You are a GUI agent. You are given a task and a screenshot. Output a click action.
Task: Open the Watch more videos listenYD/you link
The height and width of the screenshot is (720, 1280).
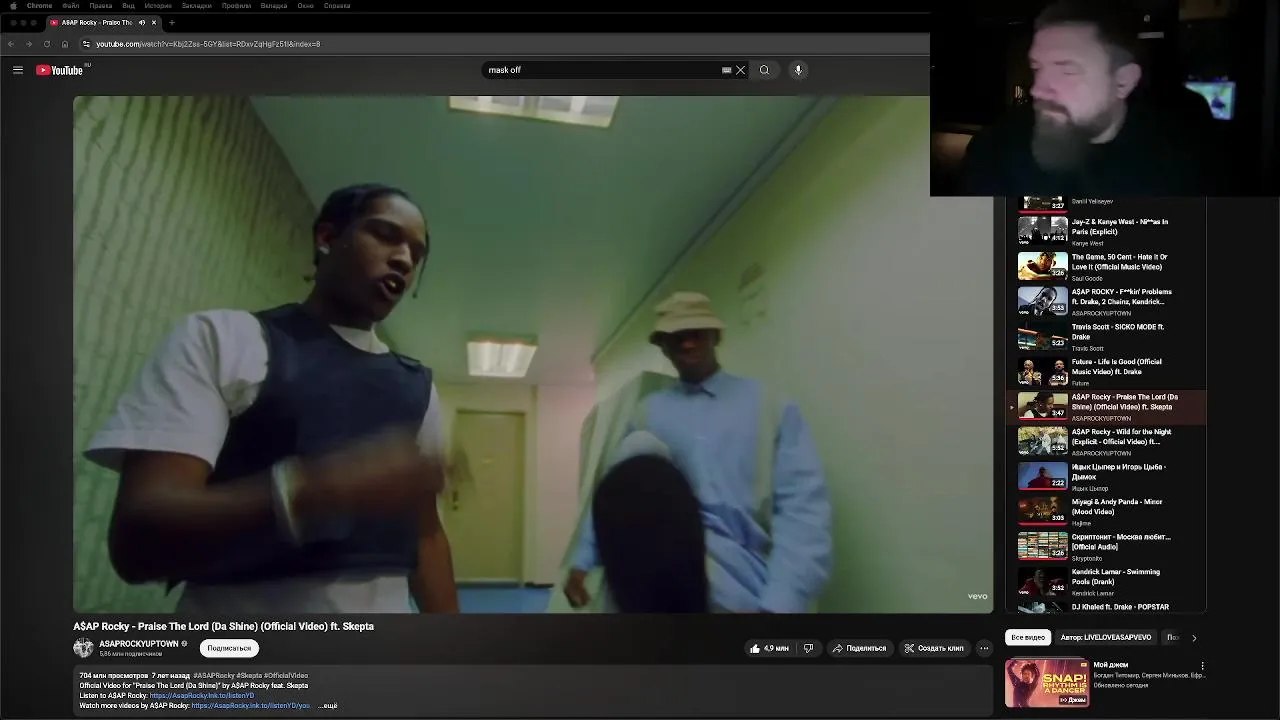point(251,706)
